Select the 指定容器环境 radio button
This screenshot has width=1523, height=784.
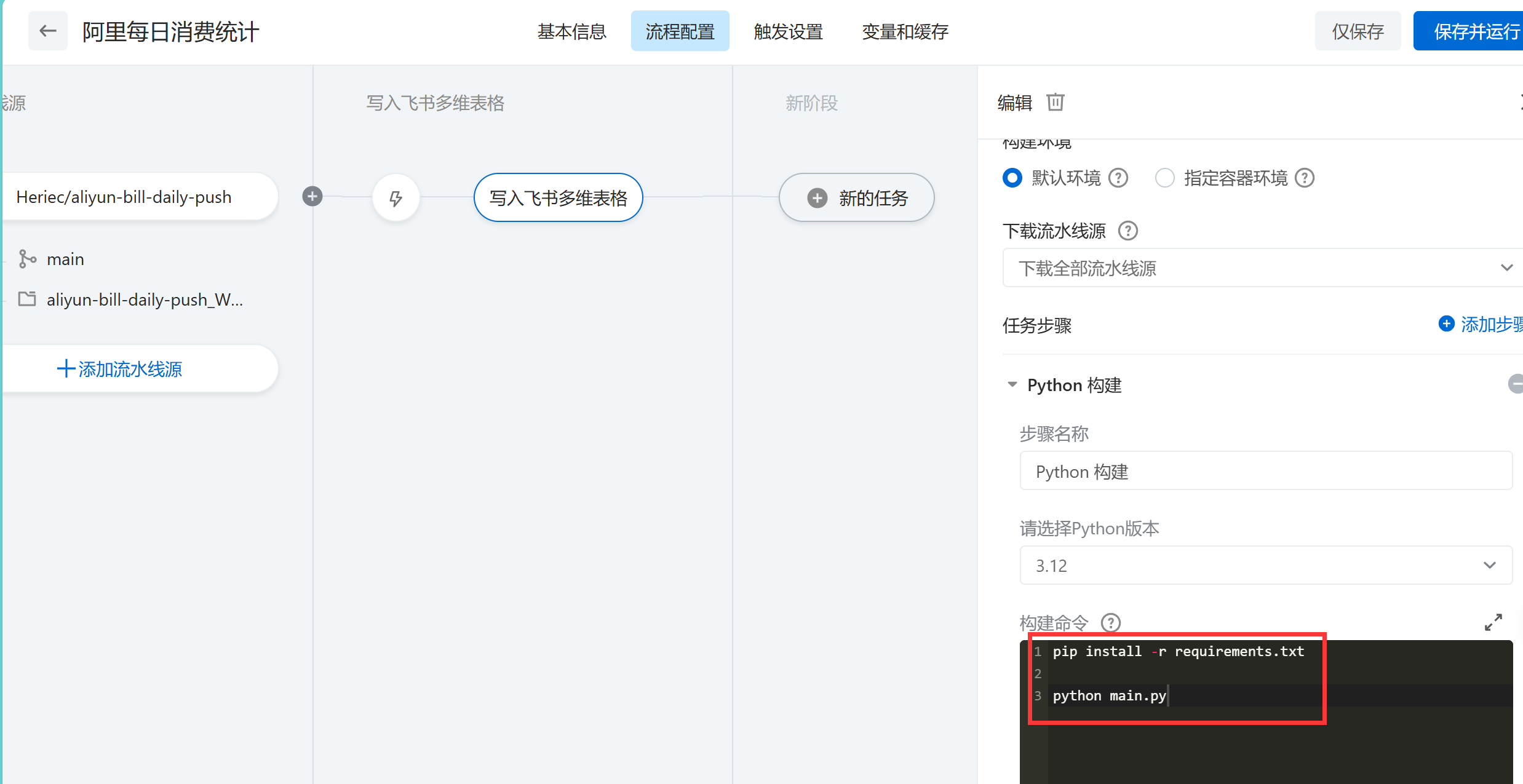click(1164, 178)
